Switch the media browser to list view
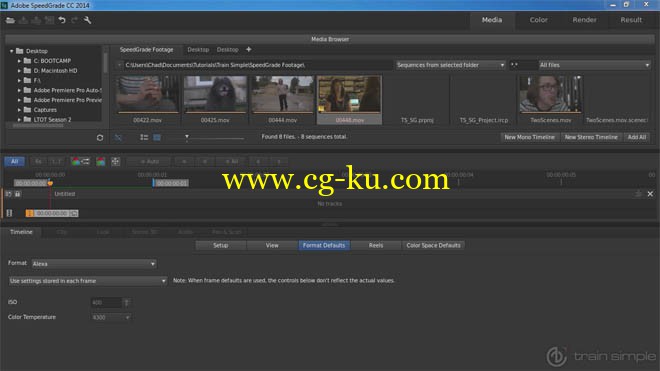 (x=144, y=137)
